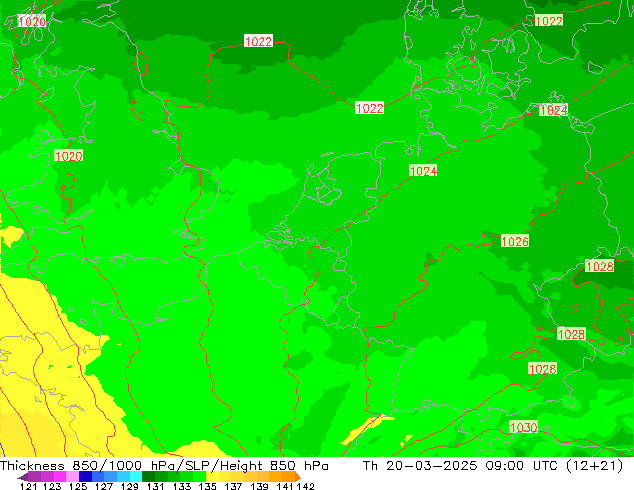Viewport: 634px width, 490px height.
Task: Click the 139 legend value
Action: coord(259,486)
